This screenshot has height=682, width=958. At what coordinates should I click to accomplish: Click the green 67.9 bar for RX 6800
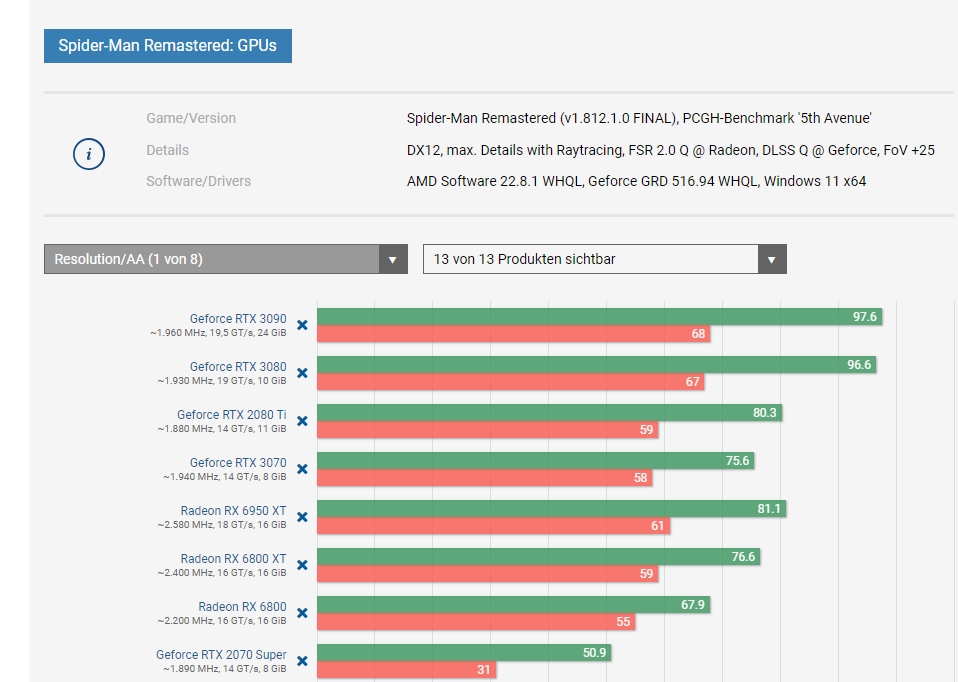pos(513,604)
